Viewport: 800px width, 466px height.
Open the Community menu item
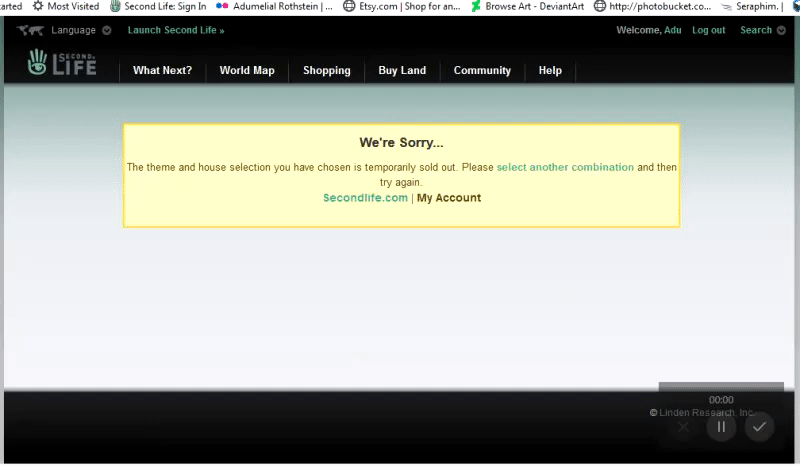click(482, 70)
